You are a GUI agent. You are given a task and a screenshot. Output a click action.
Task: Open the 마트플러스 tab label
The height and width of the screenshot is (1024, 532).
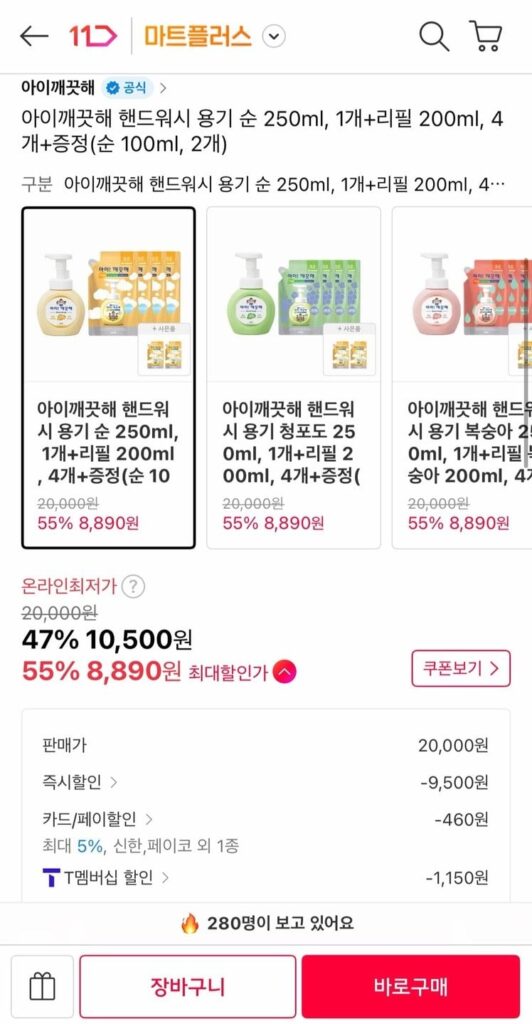point(198,37)
